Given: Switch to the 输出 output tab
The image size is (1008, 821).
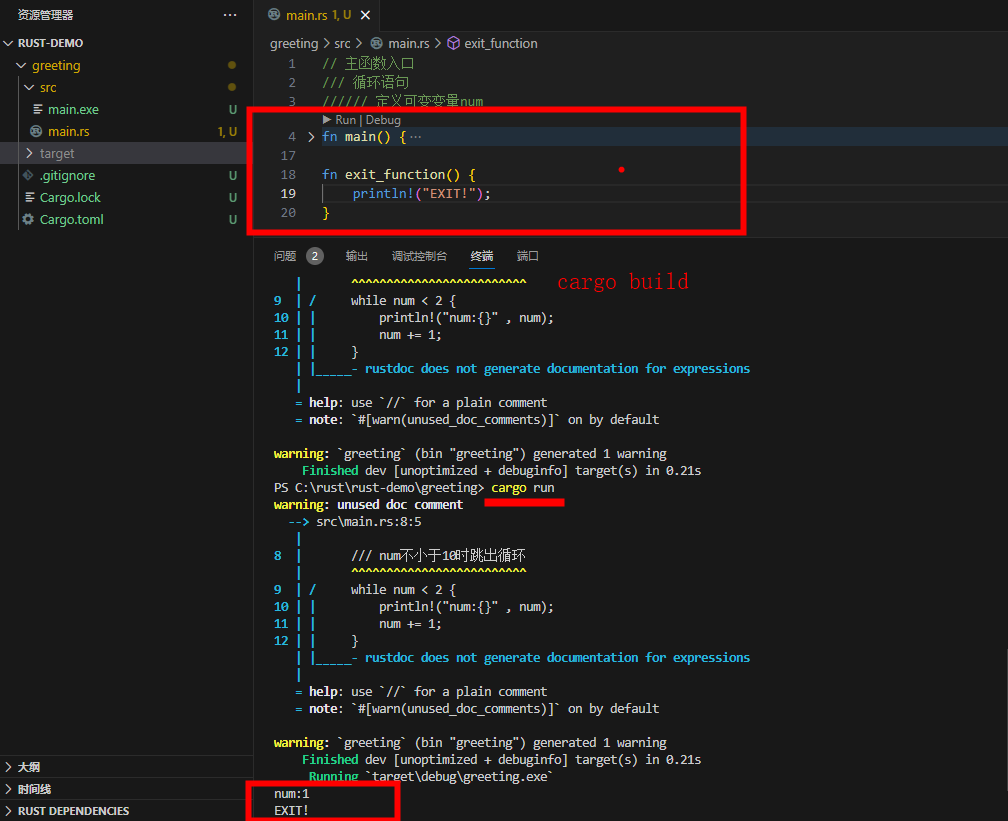Looking at the screenshot, I should coord(357,257).
